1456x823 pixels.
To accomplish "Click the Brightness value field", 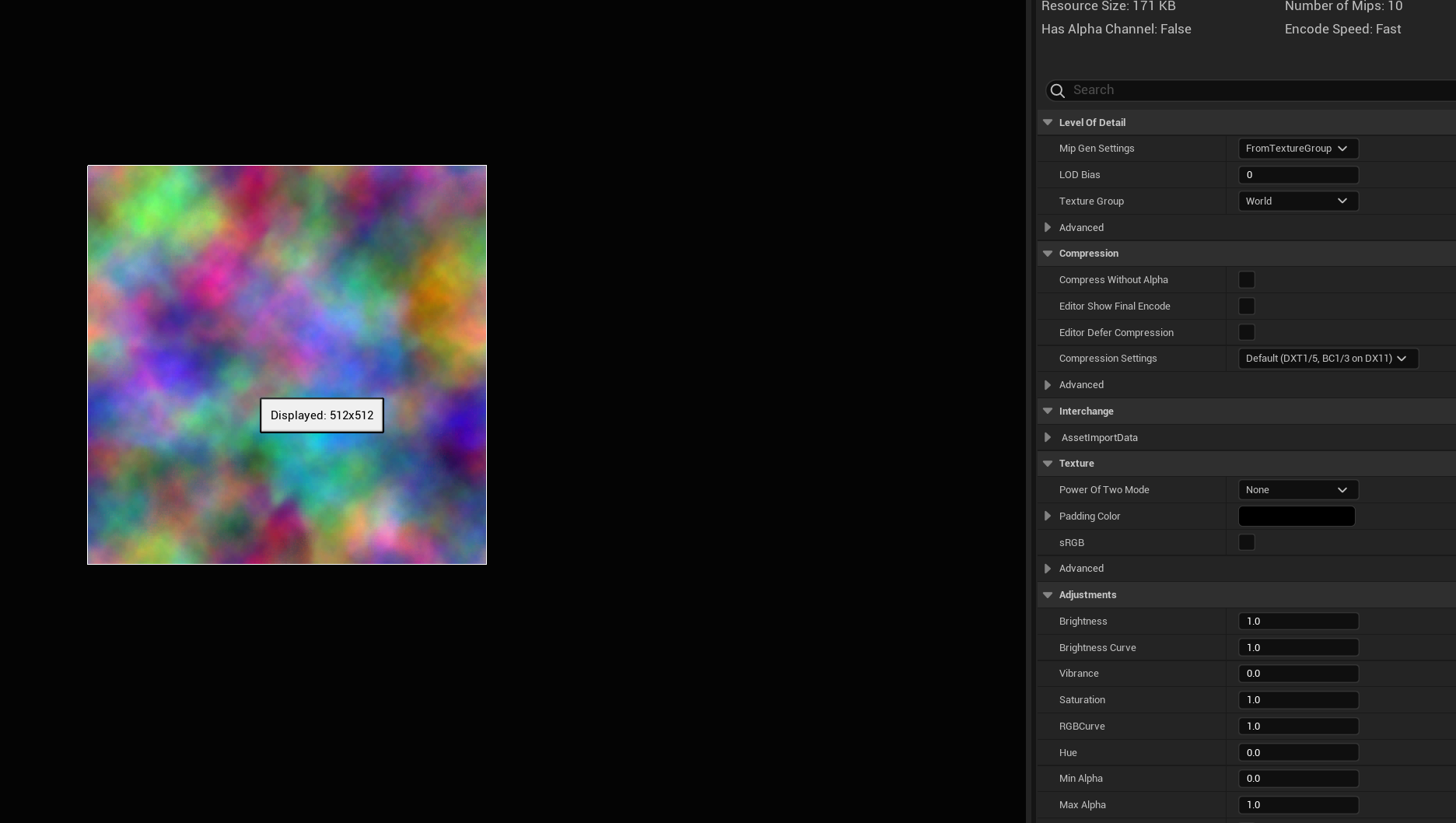I will pyautogui.click(x=1298, y=622).
